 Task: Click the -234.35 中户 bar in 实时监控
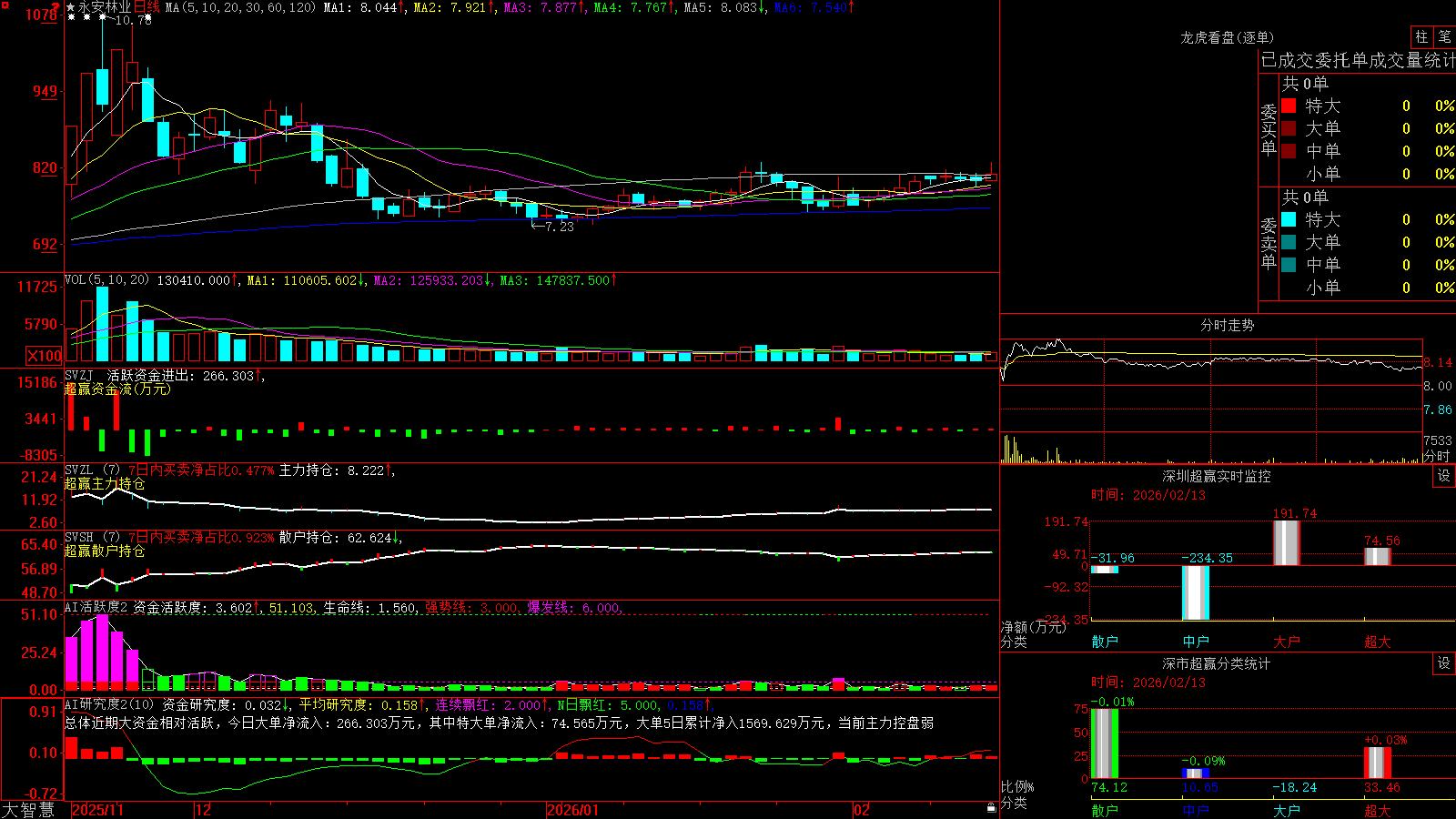click(1195, 592)
